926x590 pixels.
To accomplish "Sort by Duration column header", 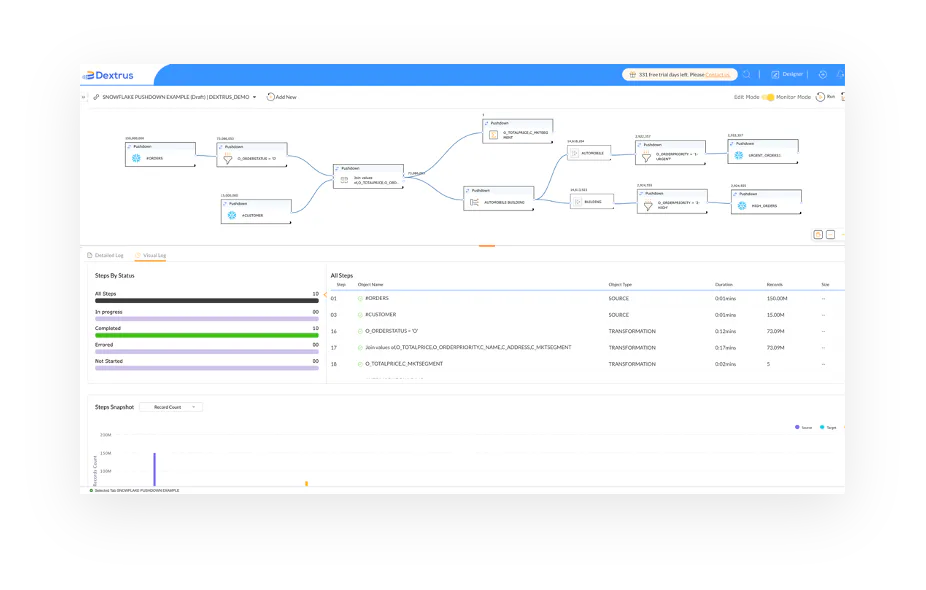I will [x=723, y=285].
